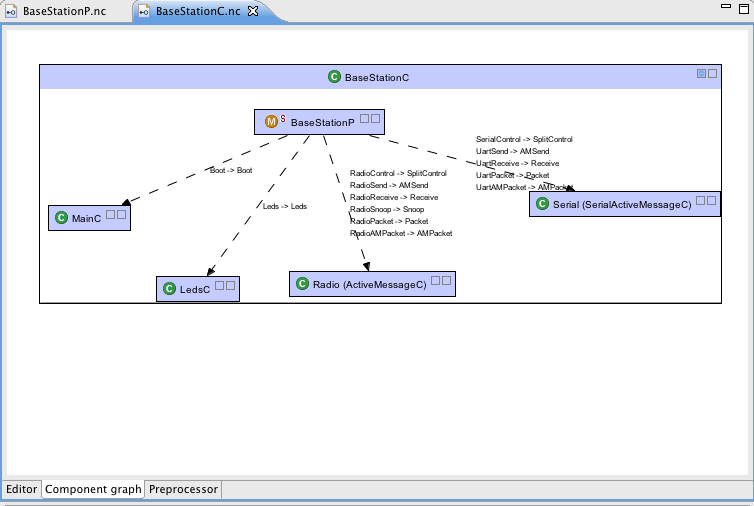Click the BaseStationC header title
Image resolution: width=754 pixels, height=506 pixels.
point(377,77)
